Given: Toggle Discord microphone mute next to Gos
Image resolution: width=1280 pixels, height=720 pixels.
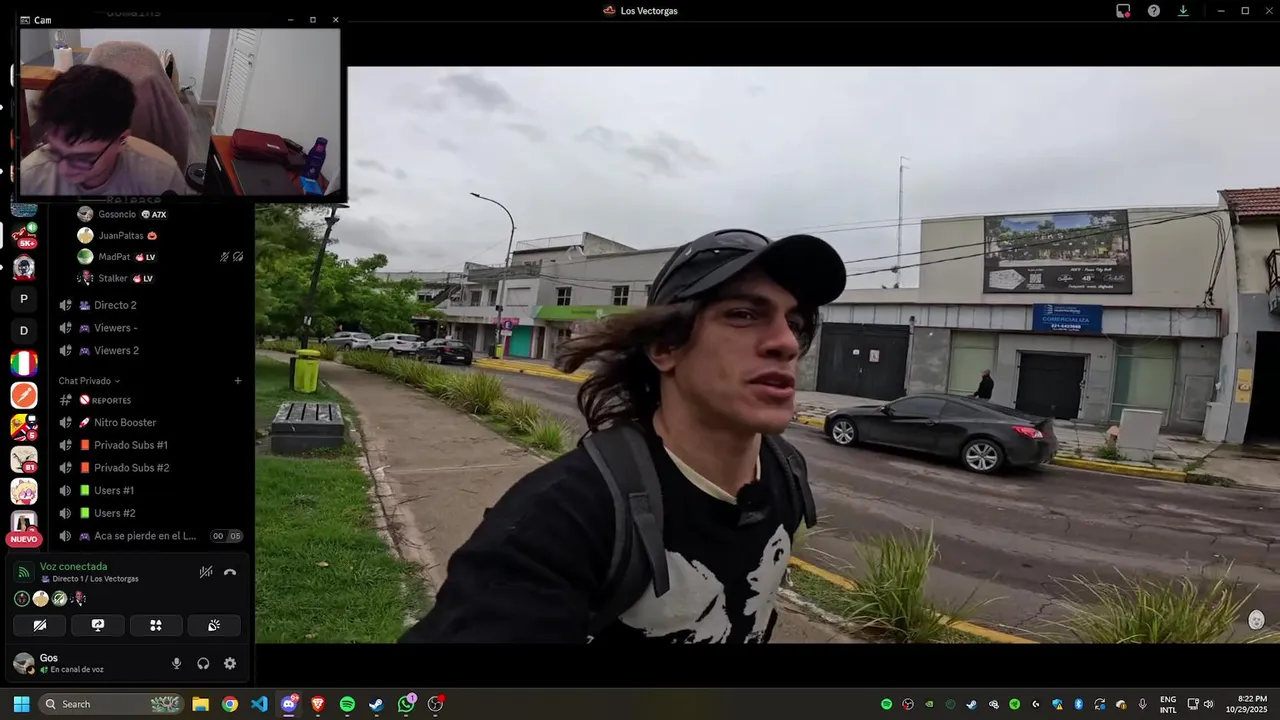Looking at the screenshot, I should tap(177, 663).
